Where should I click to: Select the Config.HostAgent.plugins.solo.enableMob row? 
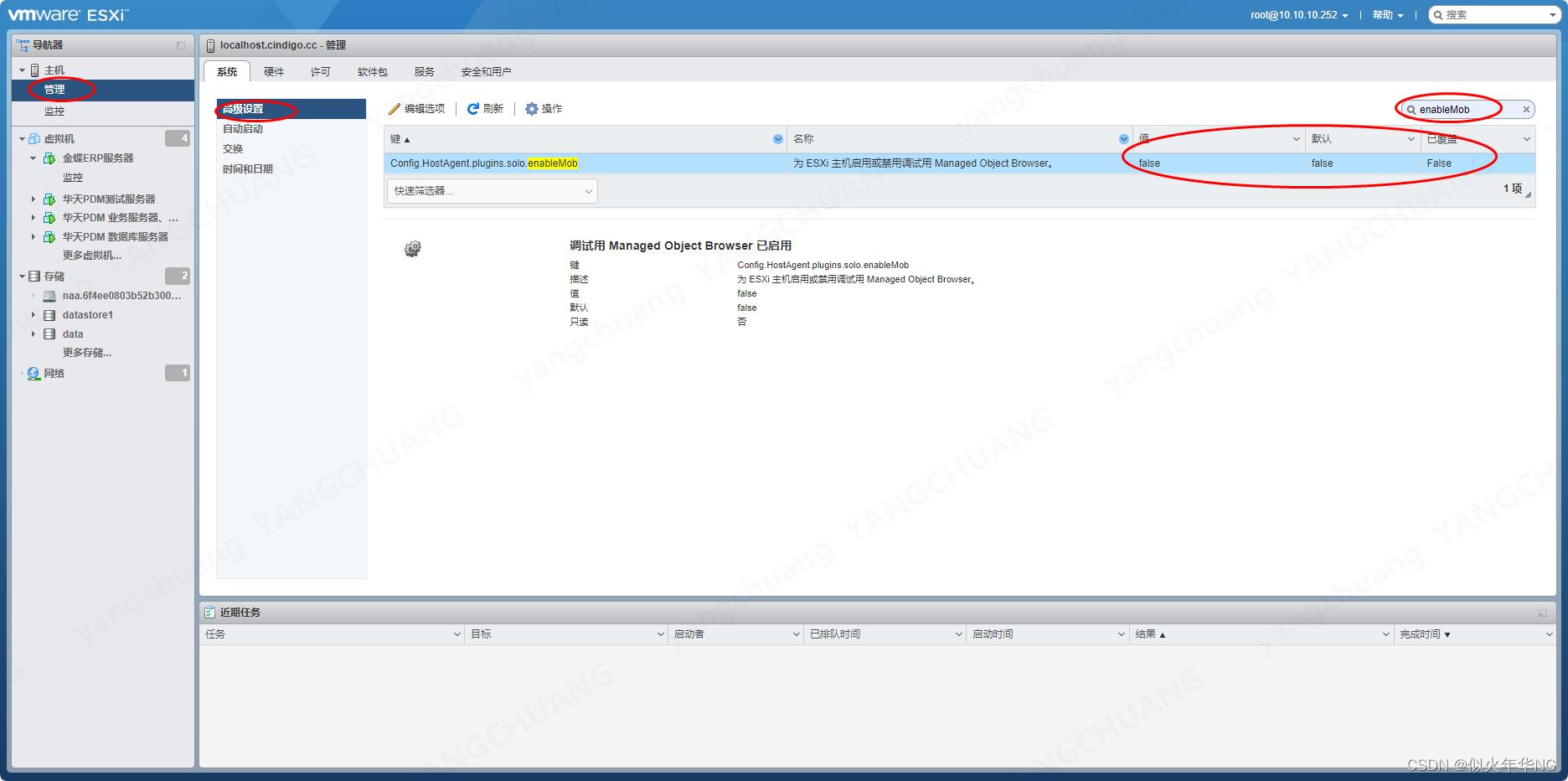tap(959, 163)
